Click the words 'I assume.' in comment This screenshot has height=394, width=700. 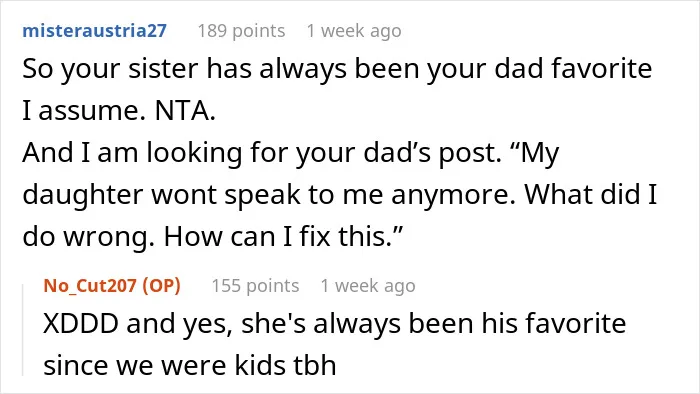(x=84, y=111)
